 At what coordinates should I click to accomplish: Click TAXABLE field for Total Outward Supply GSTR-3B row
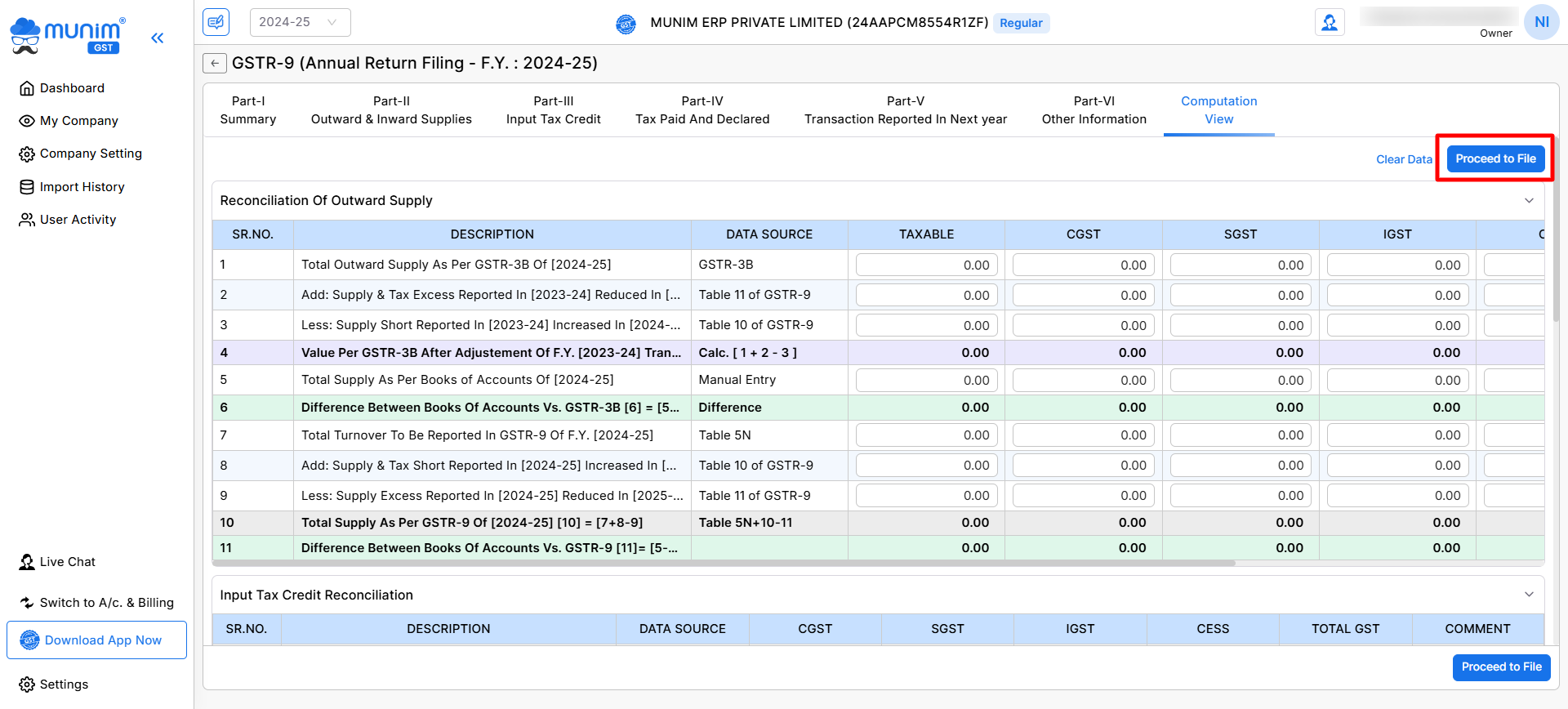[926, 265]
